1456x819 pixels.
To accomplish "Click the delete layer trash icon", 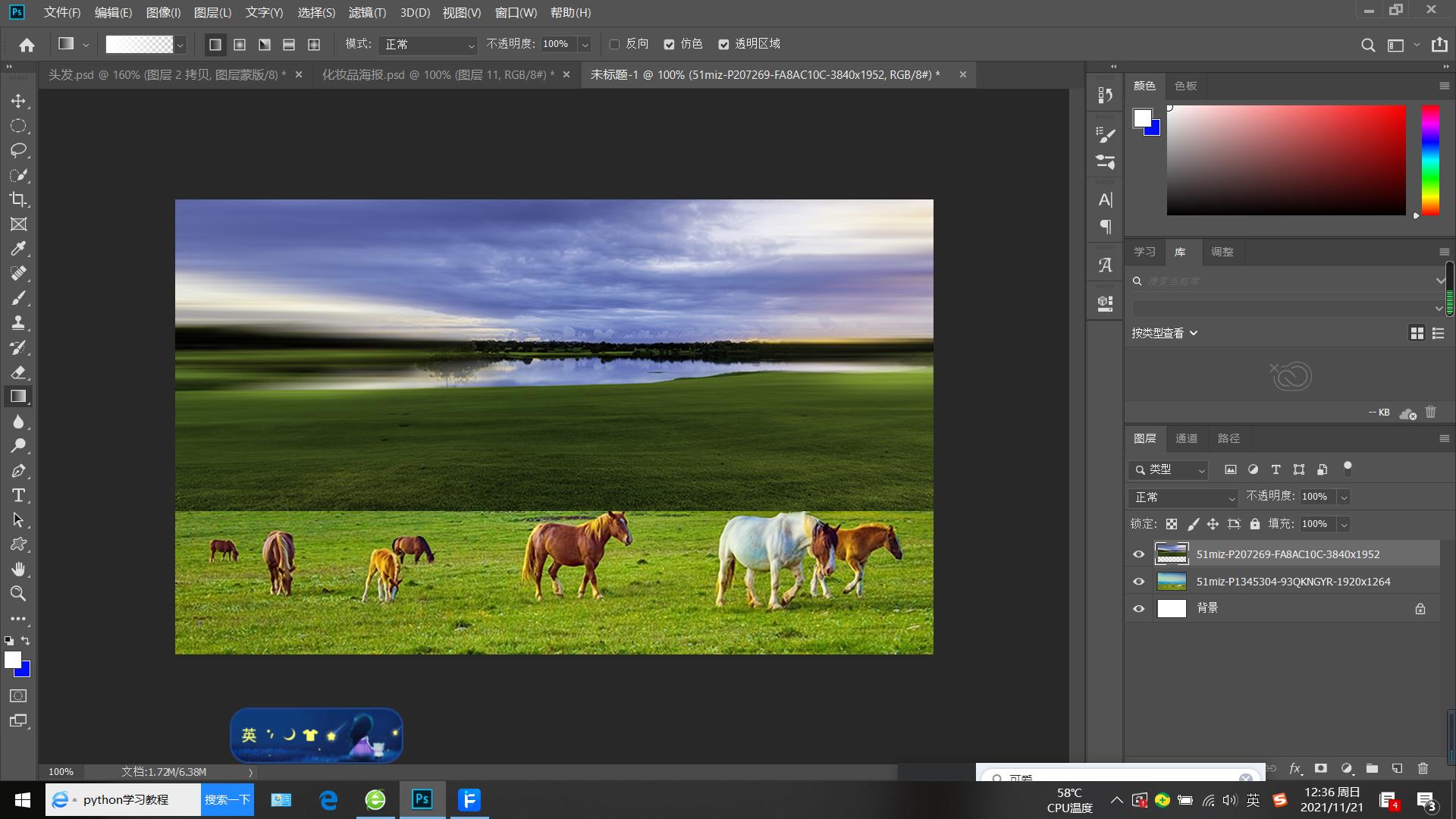I will pyautogui.click(x=1423, y=768).
